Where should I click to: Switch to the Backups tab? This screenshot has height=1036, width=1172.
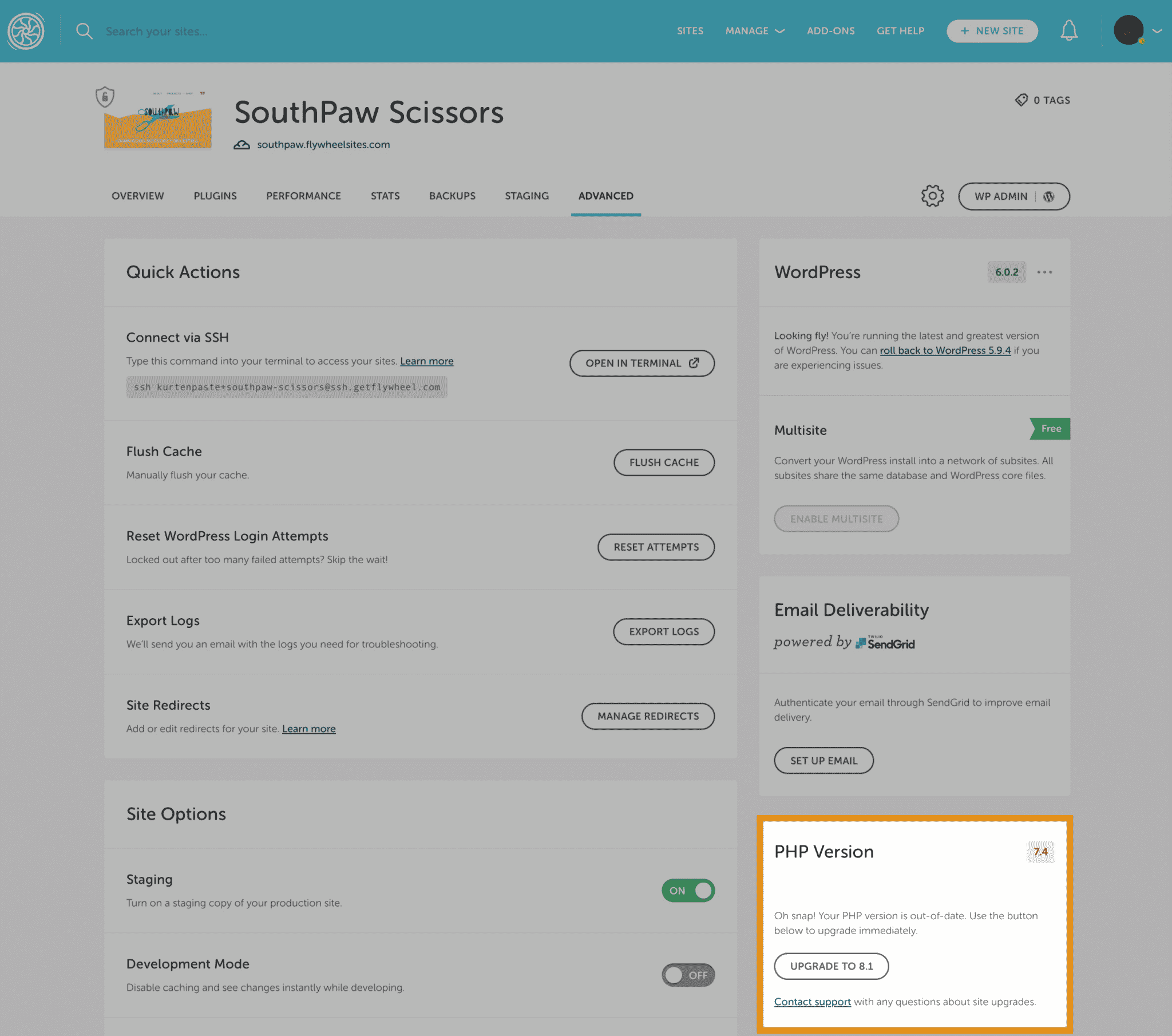point(452,196)
